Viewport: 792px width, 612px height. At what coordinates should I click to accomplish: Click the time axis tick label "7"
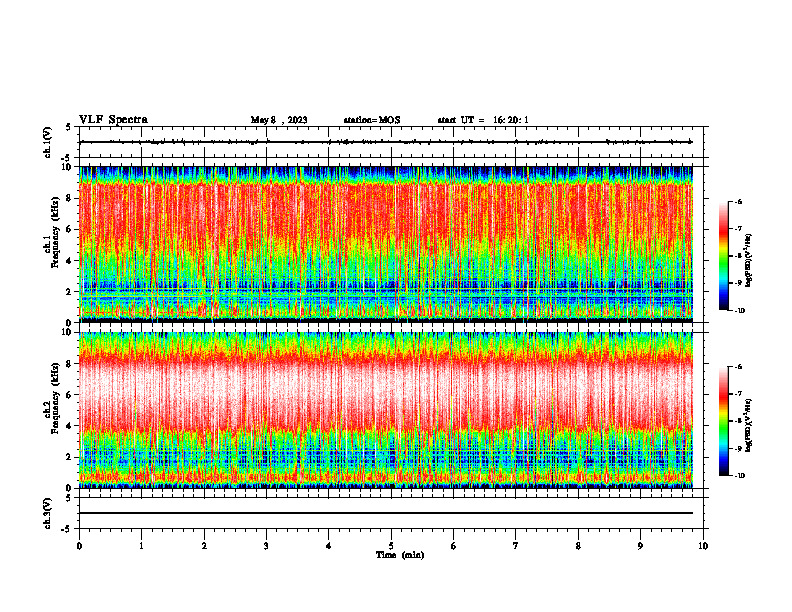[x=516, y=546]
